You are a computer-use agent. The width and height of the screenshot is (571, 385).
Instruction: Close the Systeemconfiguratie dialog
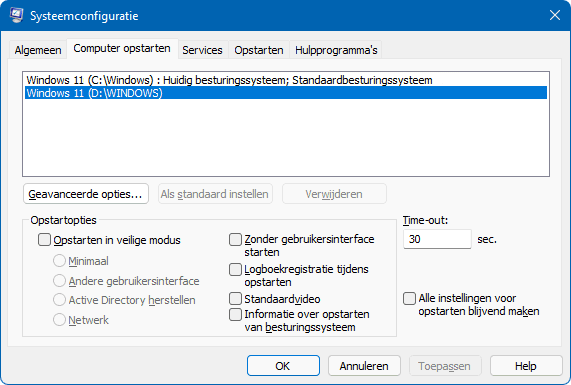click(555, 15)
